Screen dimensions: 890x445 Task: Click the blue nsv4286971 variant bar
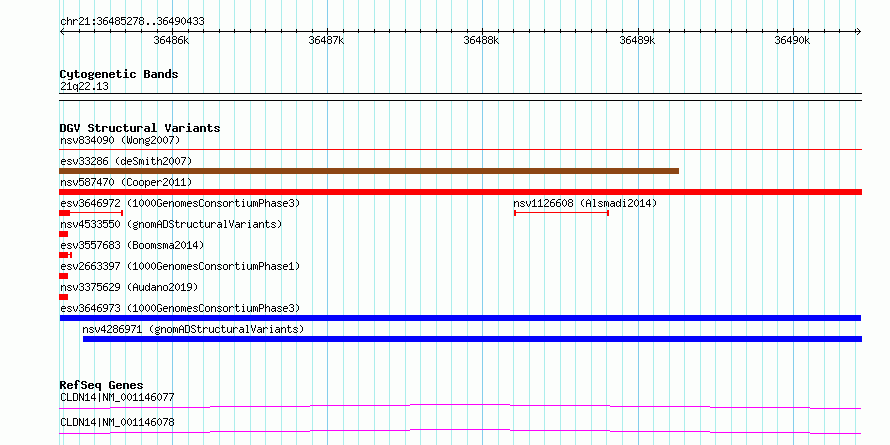click(x=472, y=339)
